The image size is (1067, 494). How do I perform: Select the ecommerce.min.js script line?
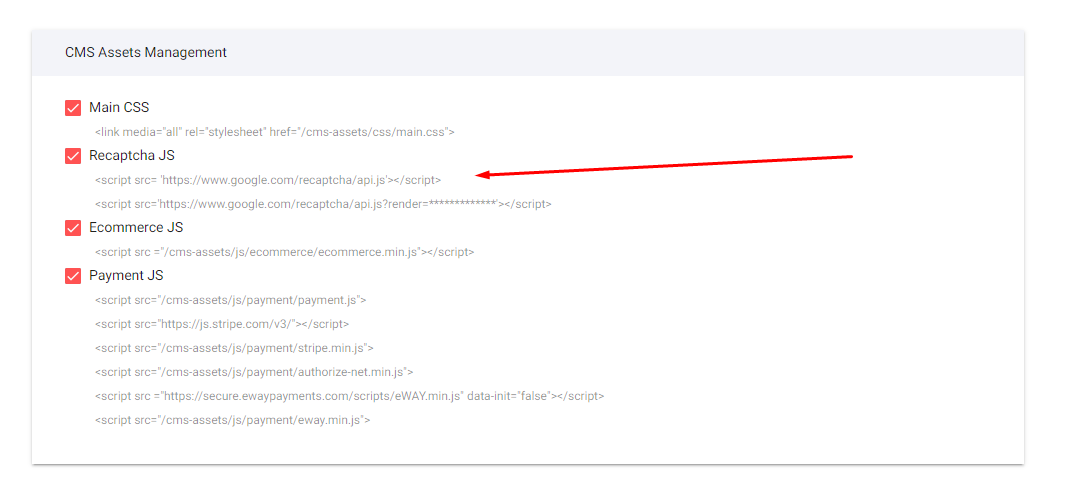[x=284, y=252]
